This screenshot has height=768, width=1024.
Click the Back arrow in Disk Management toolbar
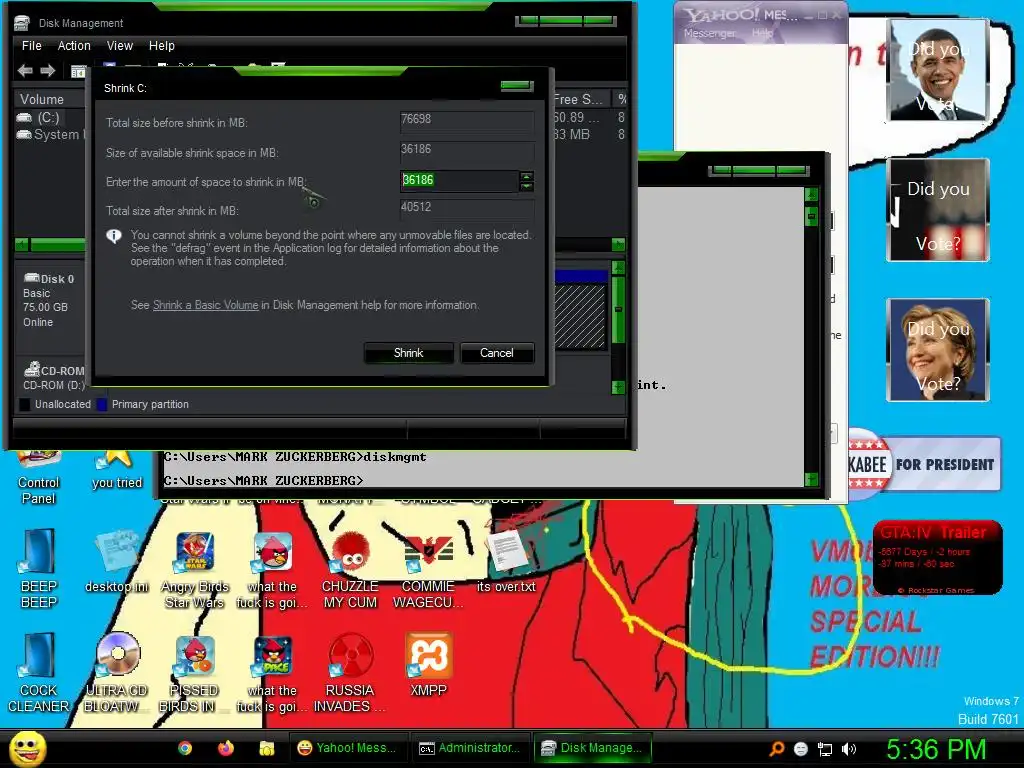click(x=25, y=71)
